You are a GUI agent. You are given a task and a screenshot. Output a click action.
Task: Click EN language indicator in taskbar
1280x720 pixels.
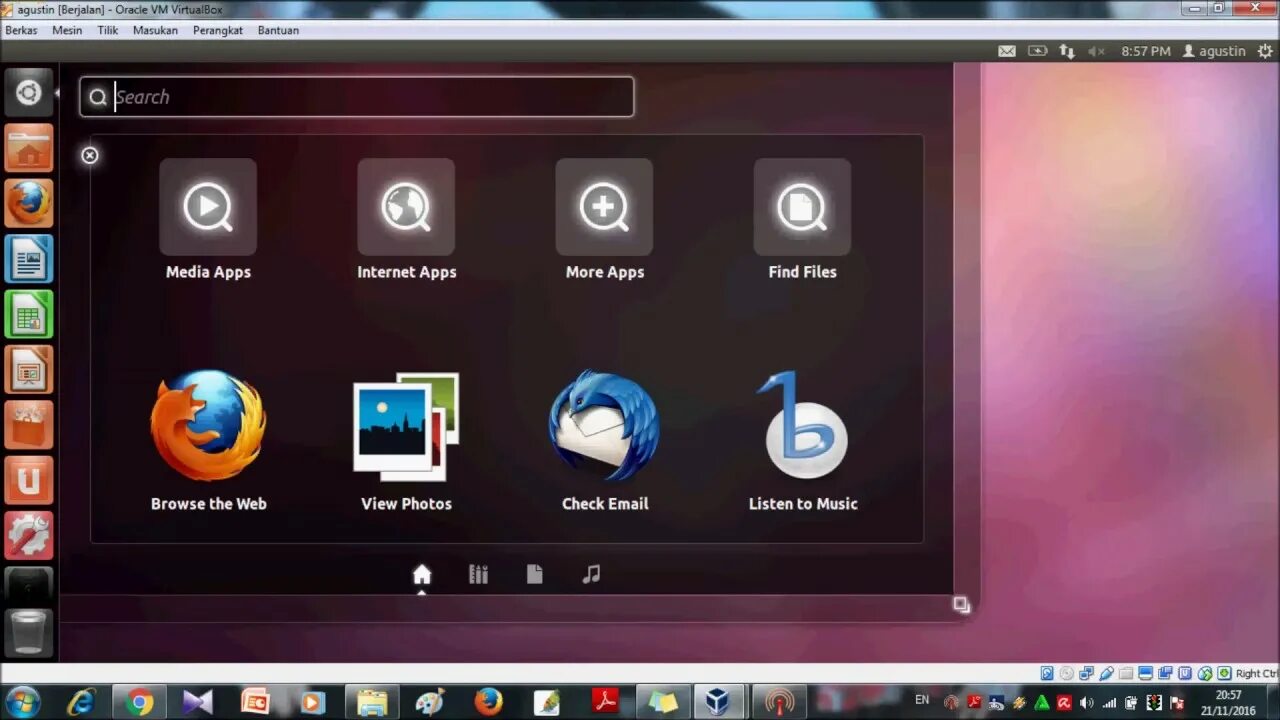click(x=922, y=700)
